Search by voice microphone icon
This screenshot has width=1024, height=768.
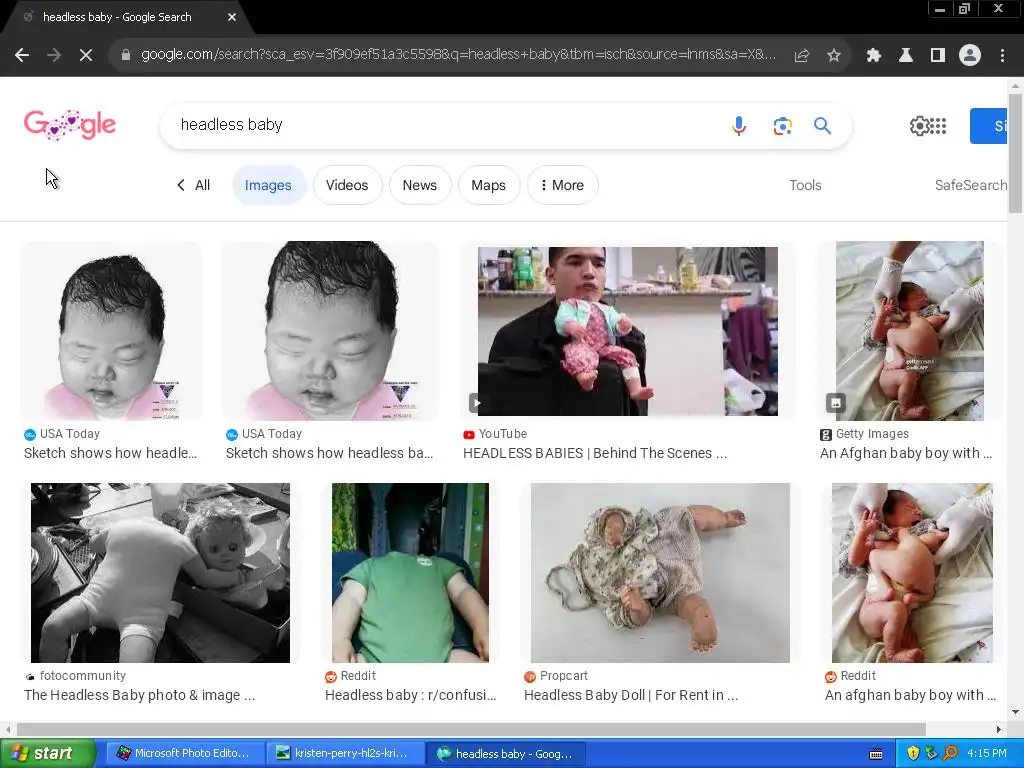click(739, 125)
